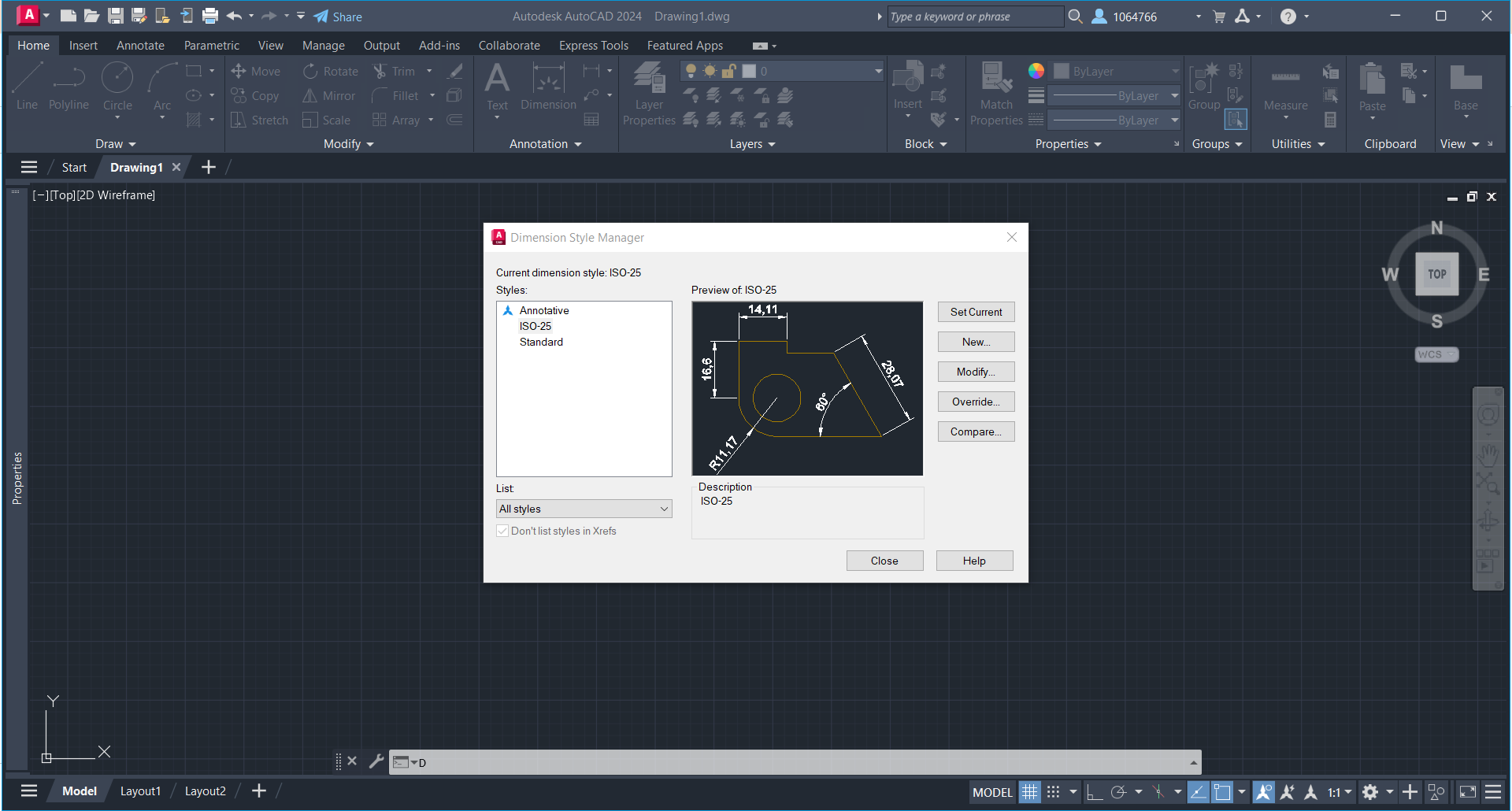Toggle Don't list styles in Xrefs checkbox
The height and width of the screenshot is (811, 1512).
coord(502,531)
